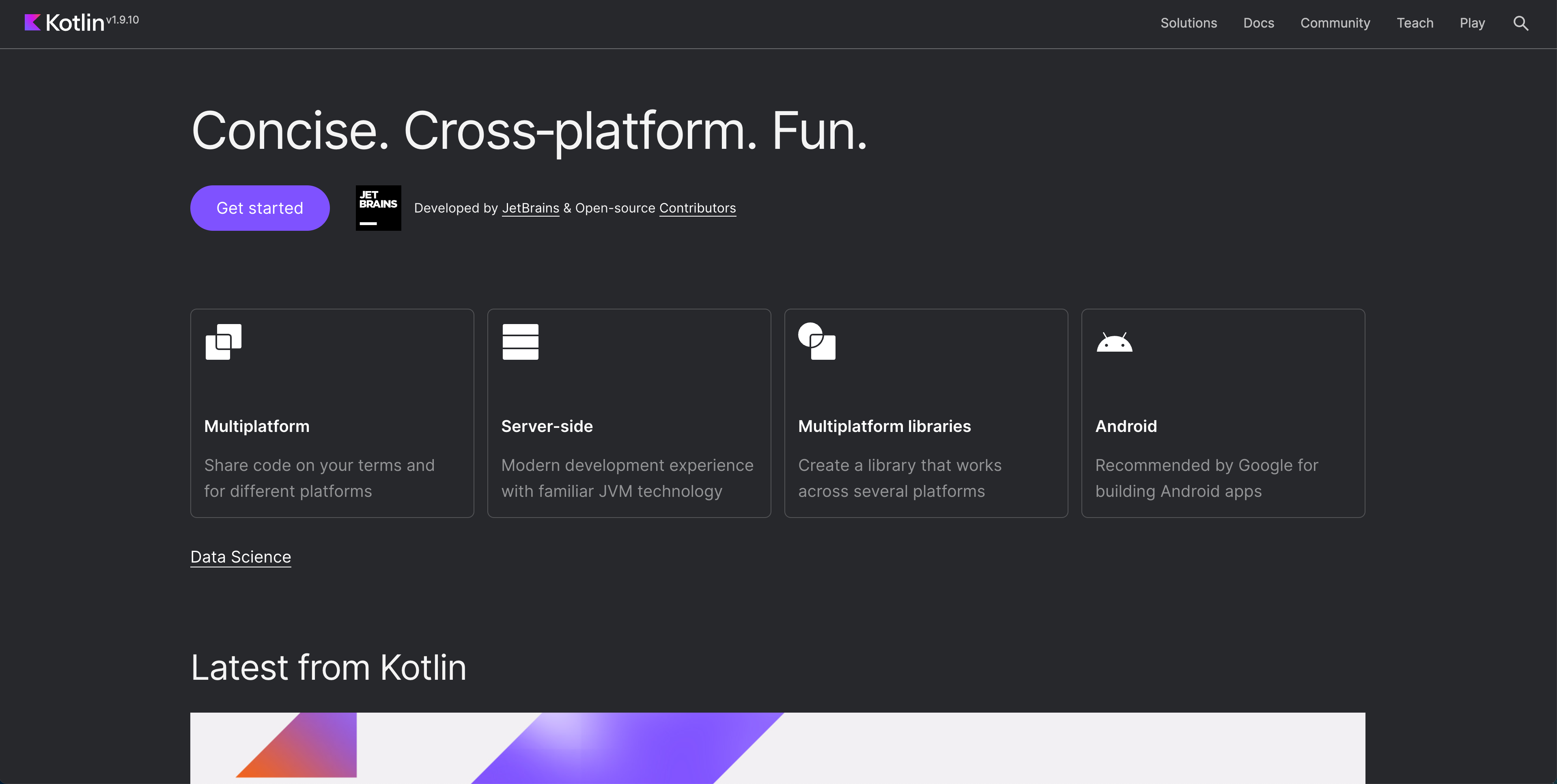This screenshot has height=784, width=1557.
Task: Visit the Data Science link
Action: pyautogui.click(x=241, y=556)
